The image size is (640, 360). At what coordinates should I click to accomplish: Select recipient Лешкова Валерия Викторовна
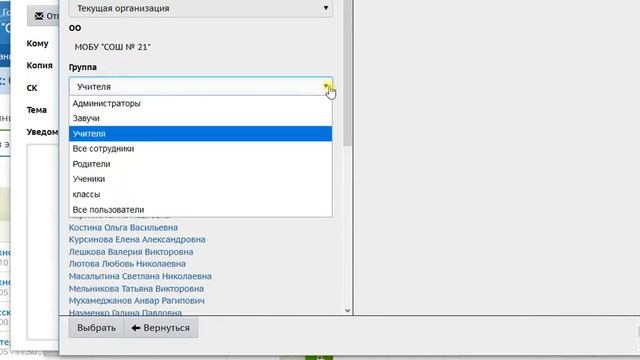click(131, 252)
